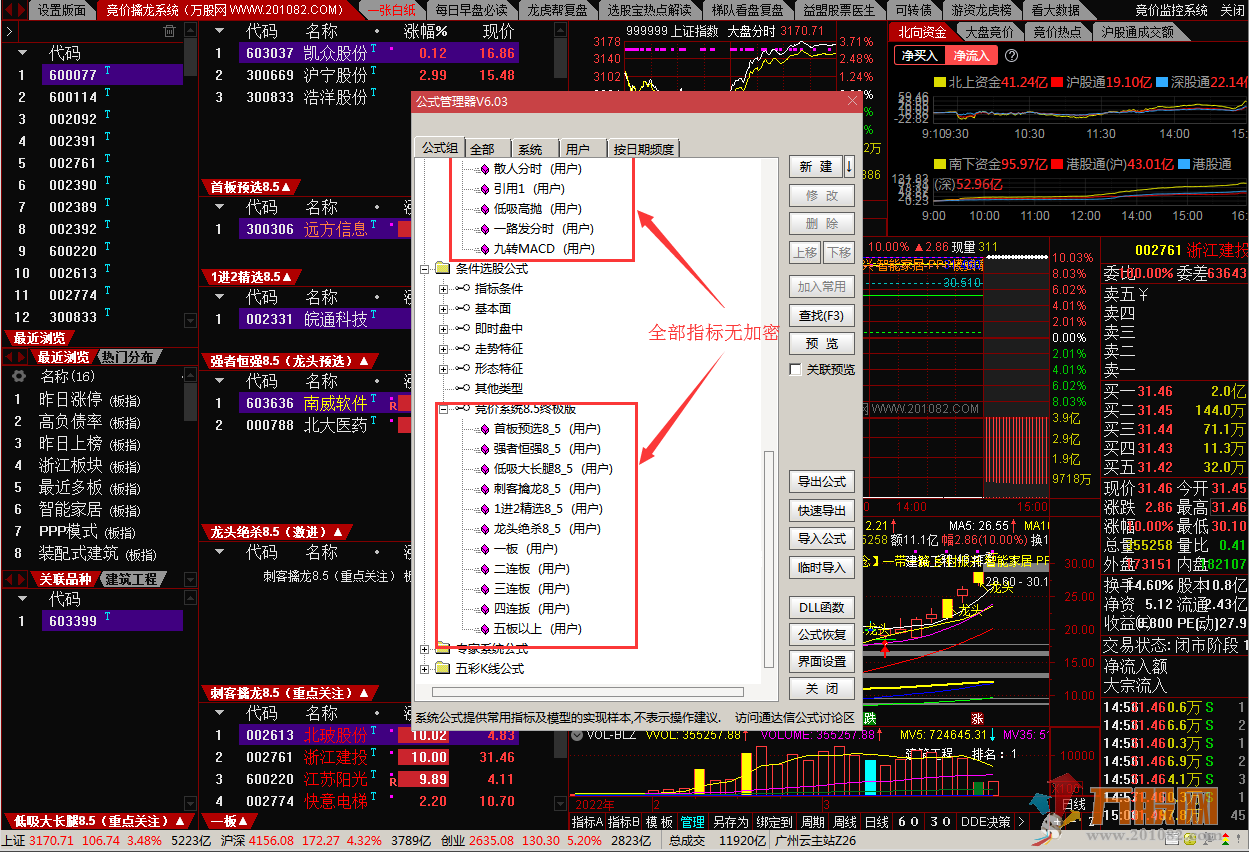The image size is (1249, 852).
Task: Expand the 形态特征 tree node
Action: [444, 369]
